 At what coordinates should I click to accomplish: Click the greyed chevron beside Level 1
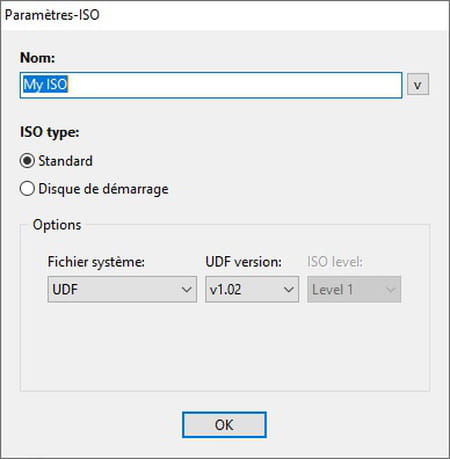391,289
